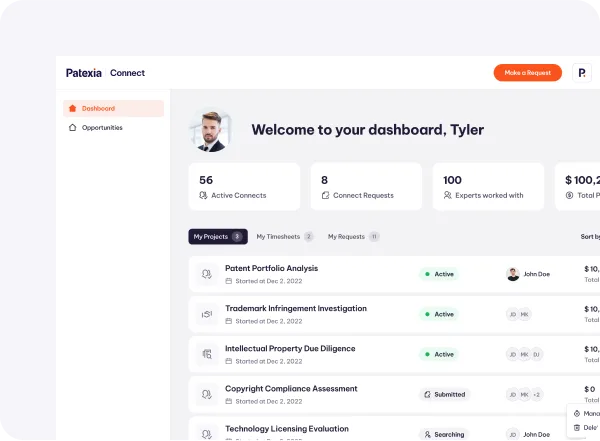Open the Dashboard sidebar item
Image resolution: width=600 pixels, height=441 pixels.
pos(112,108)
